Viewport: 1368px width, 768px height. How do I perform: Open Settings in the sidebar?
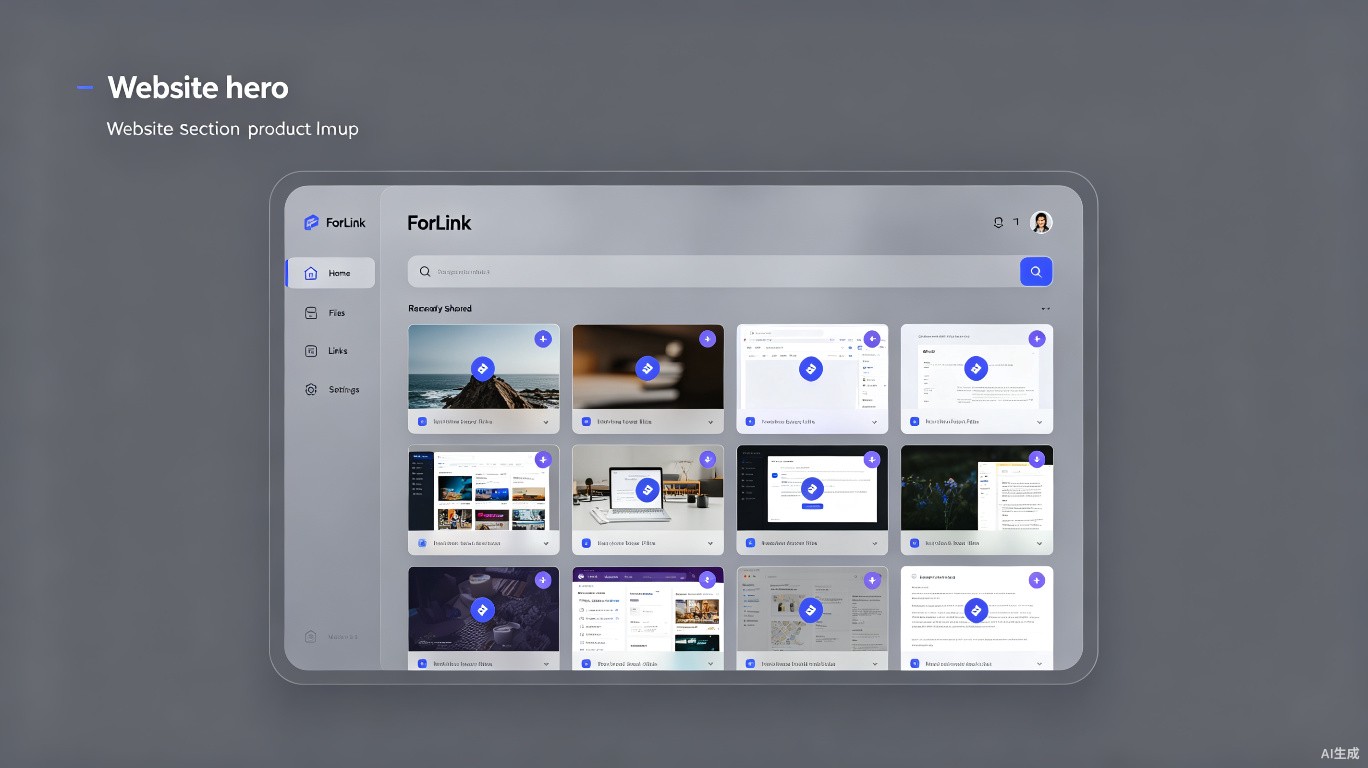click(x=330, y=390)
